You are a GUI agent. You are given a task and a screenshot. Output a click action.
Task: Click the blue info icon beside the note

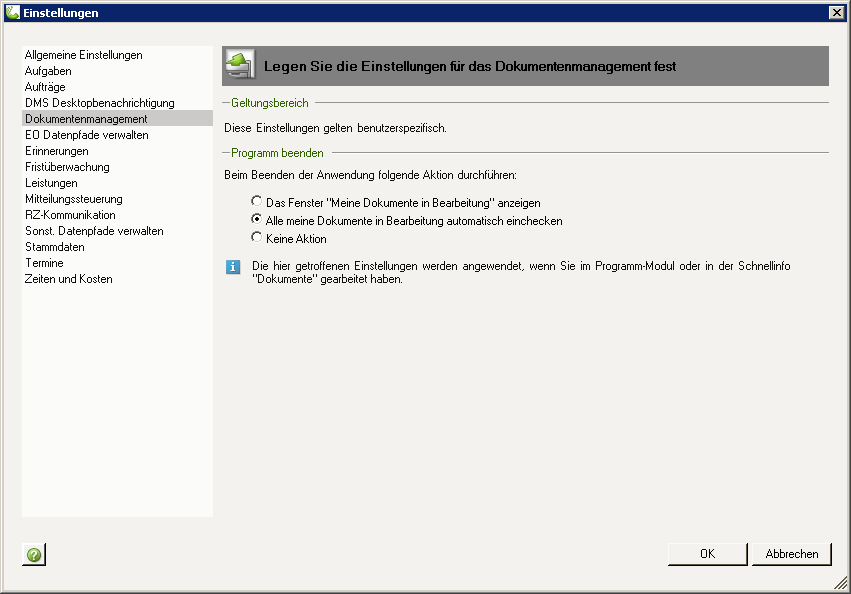pyautogui.click(x=233, y=267)
